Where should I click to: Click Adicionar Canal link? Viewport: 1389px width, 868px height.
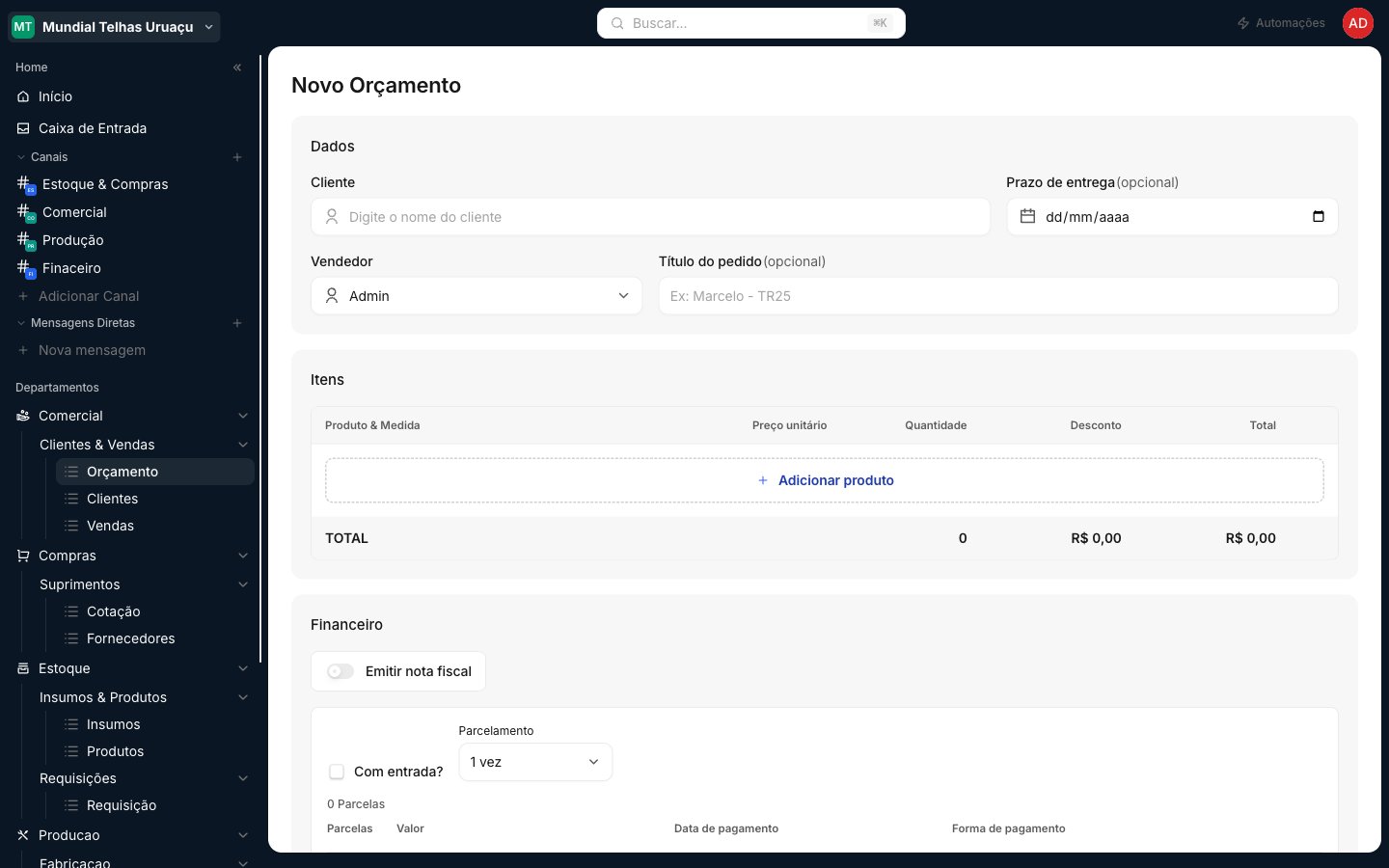89,296
